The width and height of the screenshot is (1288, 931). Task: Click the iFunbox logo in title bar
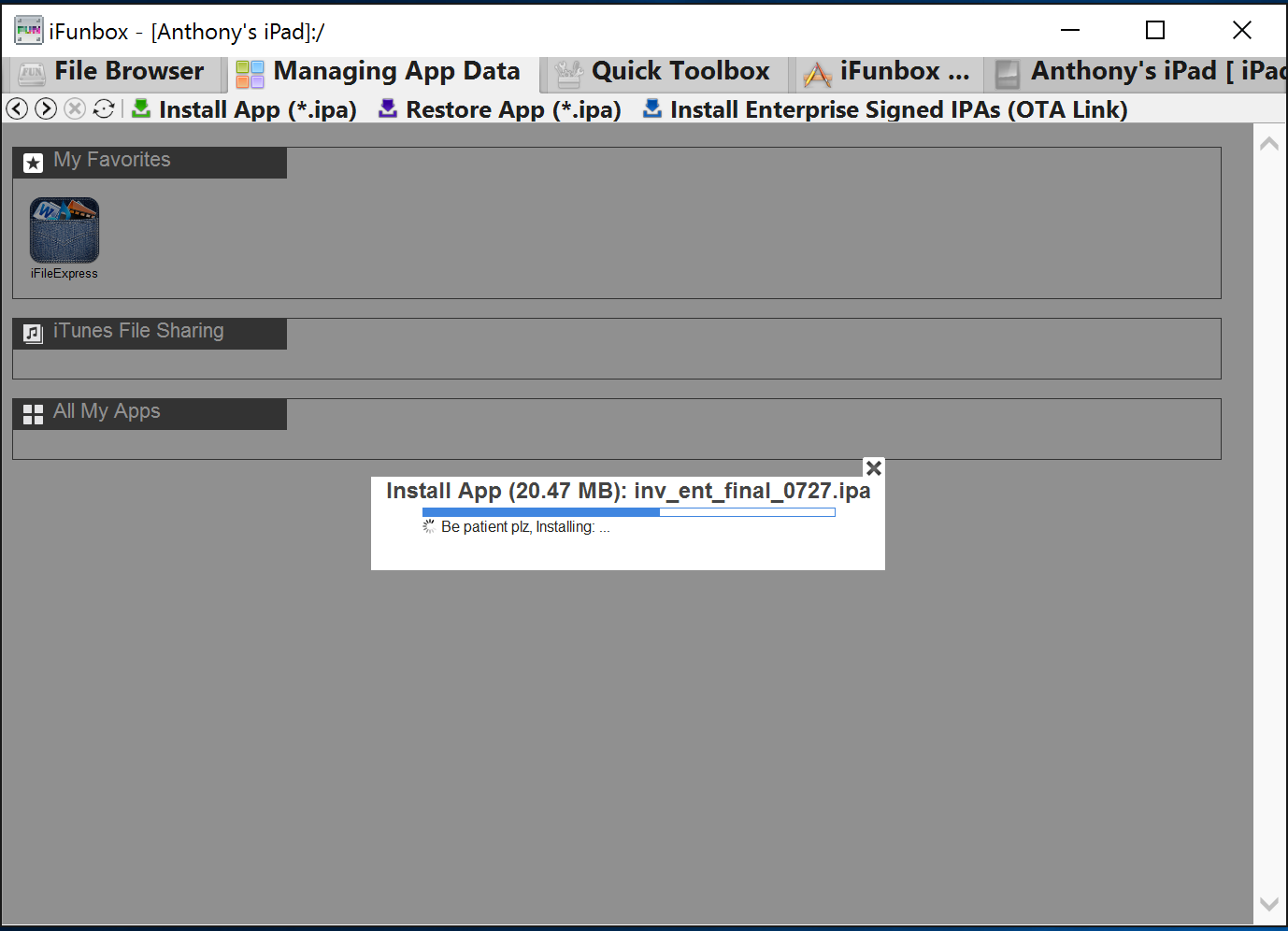[29, 31]
